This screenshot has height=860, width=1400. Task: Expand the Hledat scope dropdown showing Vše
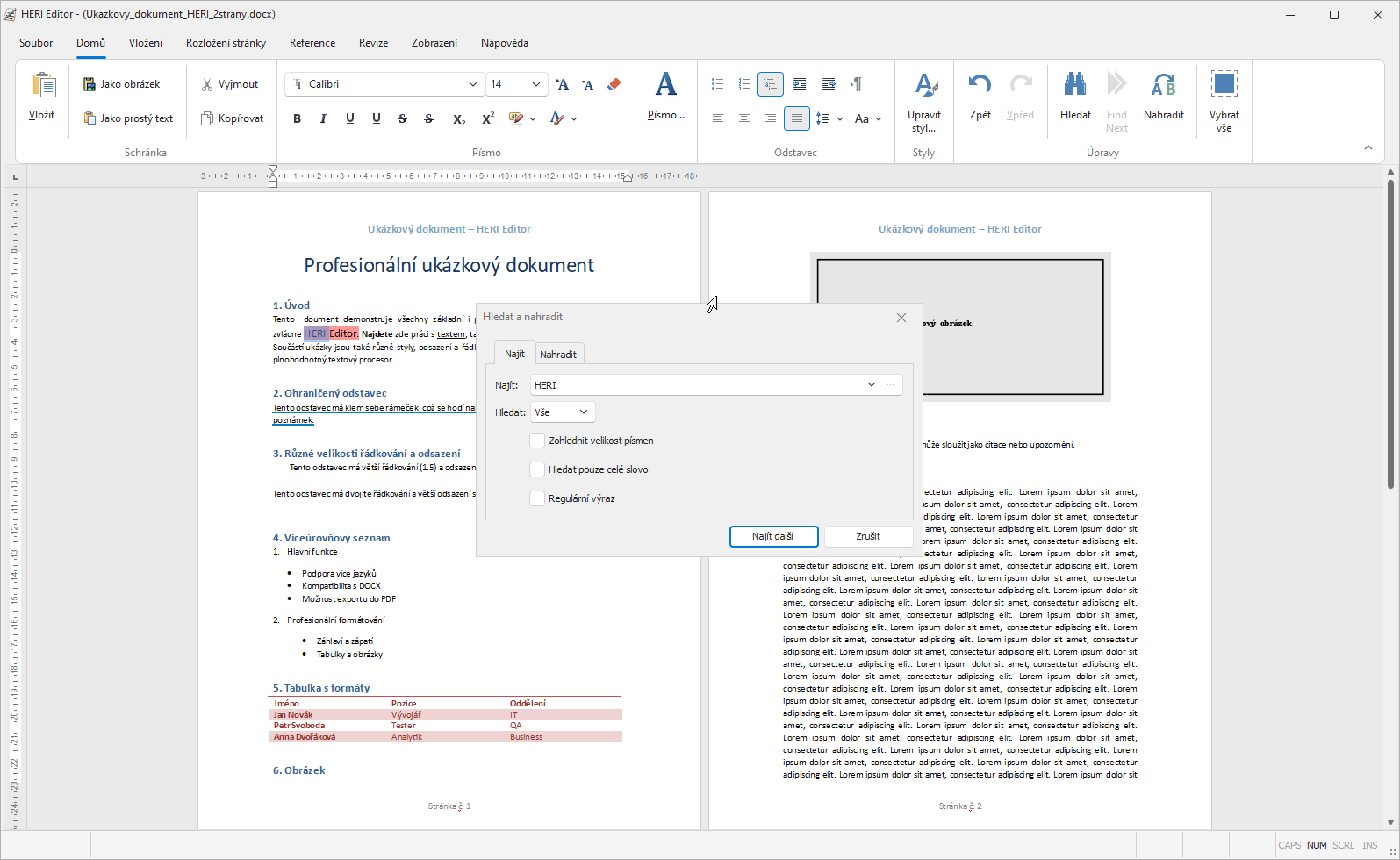pyautogui.click(x=563, y=412)
